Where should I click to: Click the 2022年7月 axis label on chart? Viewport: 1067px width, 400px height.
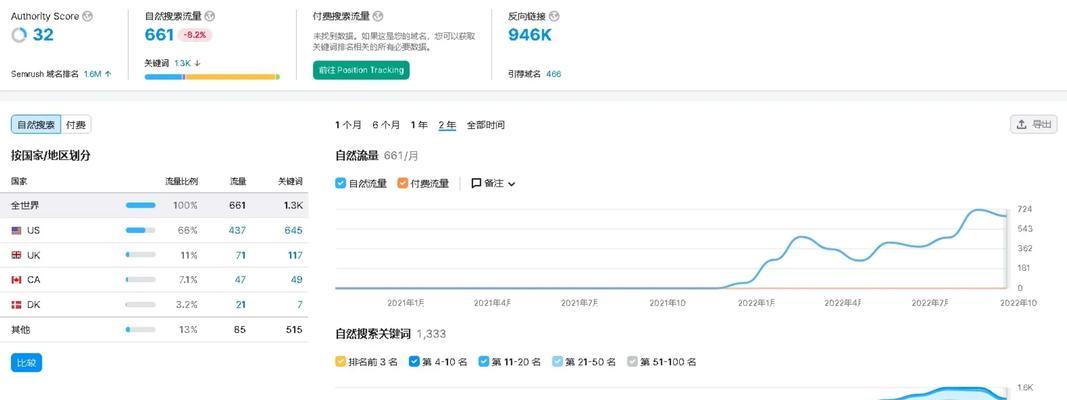pyautogui.click(x=930, y=303)
